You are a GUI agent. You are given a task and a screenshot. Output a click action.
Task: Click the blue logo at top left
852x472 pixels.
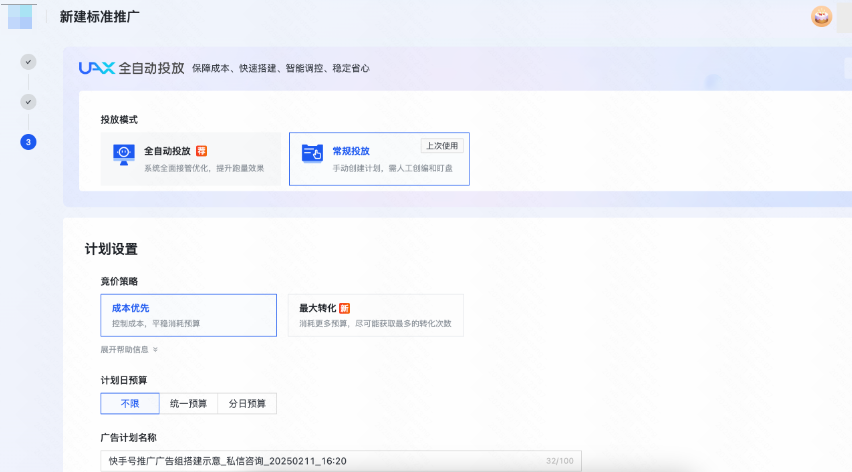20,16
